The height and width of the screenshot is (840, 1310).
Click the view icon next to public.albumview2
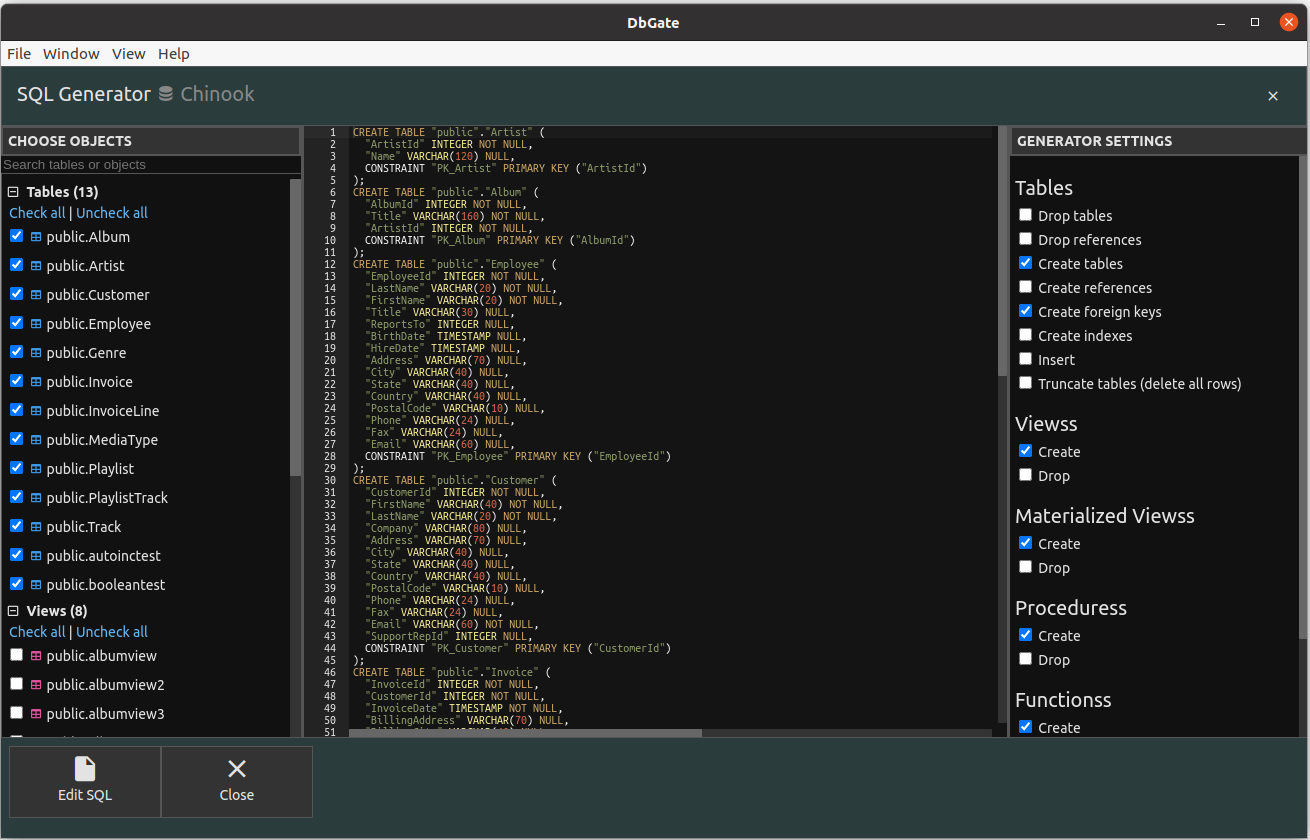tap(36, 685)
